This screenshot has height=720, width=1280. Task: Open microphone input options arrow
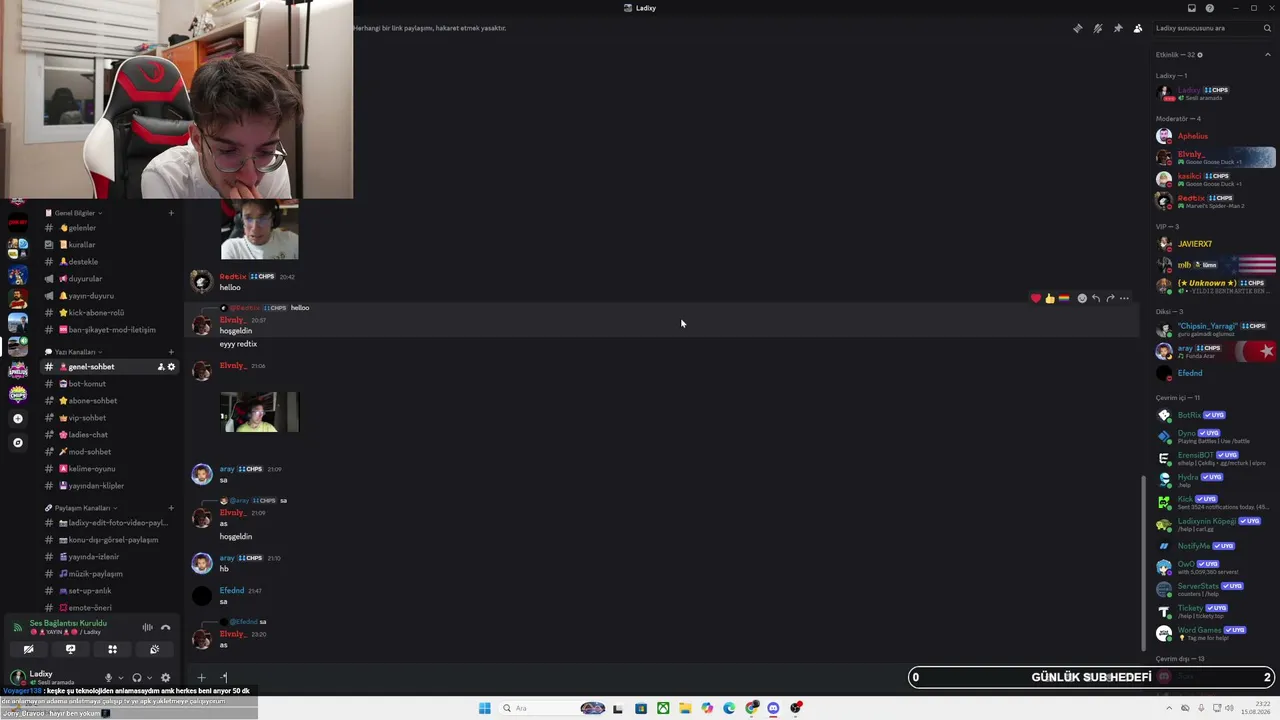(120, 678)
